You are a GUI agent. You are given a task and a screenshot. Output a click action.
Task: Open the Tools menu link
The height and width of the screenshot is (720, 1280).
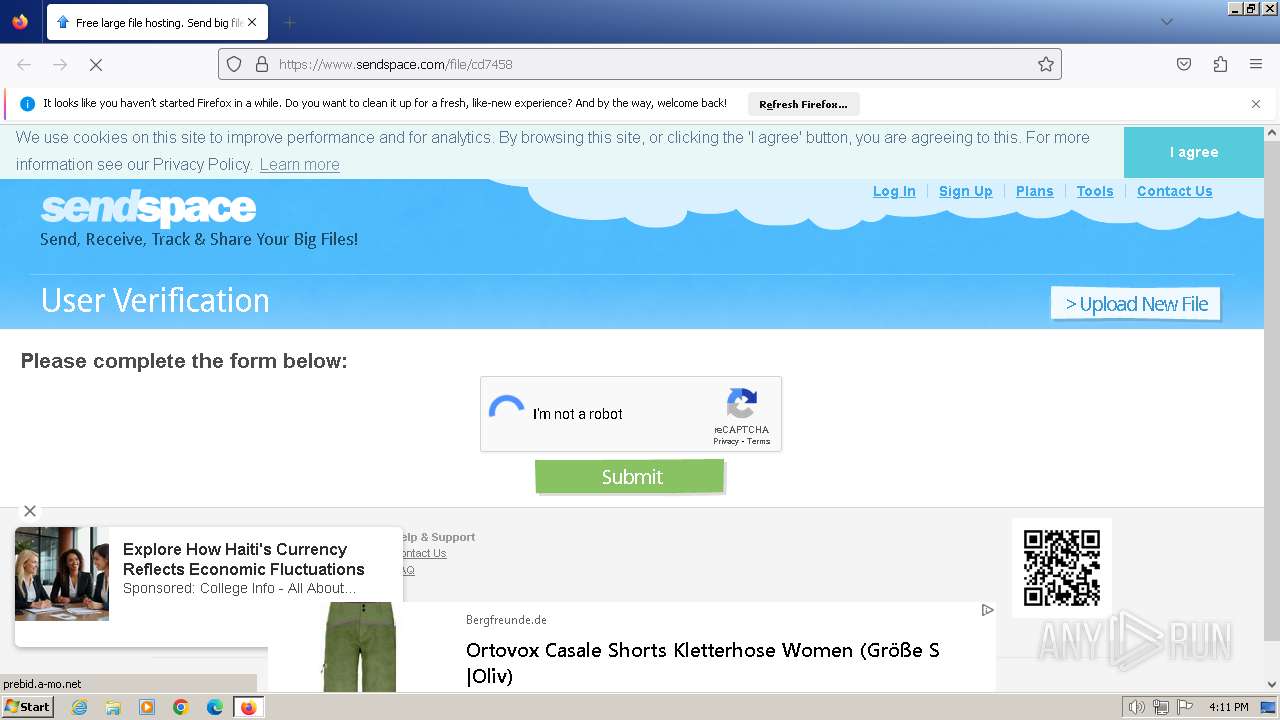(1095, 191)
